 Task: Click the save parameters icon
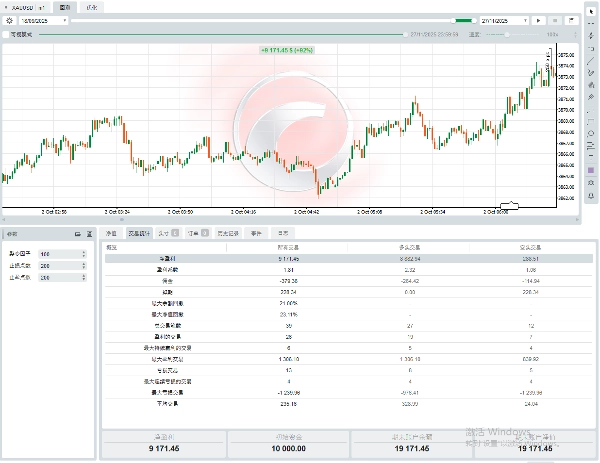(91, 233)
